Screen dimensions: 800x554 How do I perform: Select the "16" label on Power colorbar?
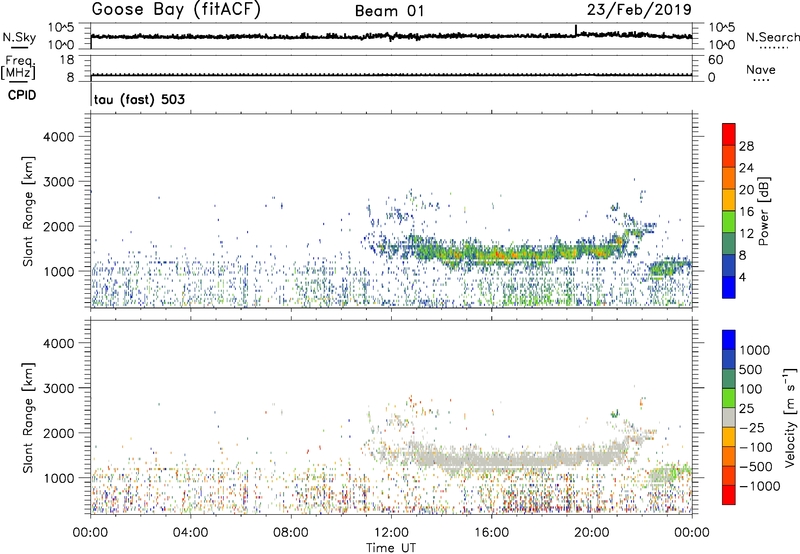point(746,212)
